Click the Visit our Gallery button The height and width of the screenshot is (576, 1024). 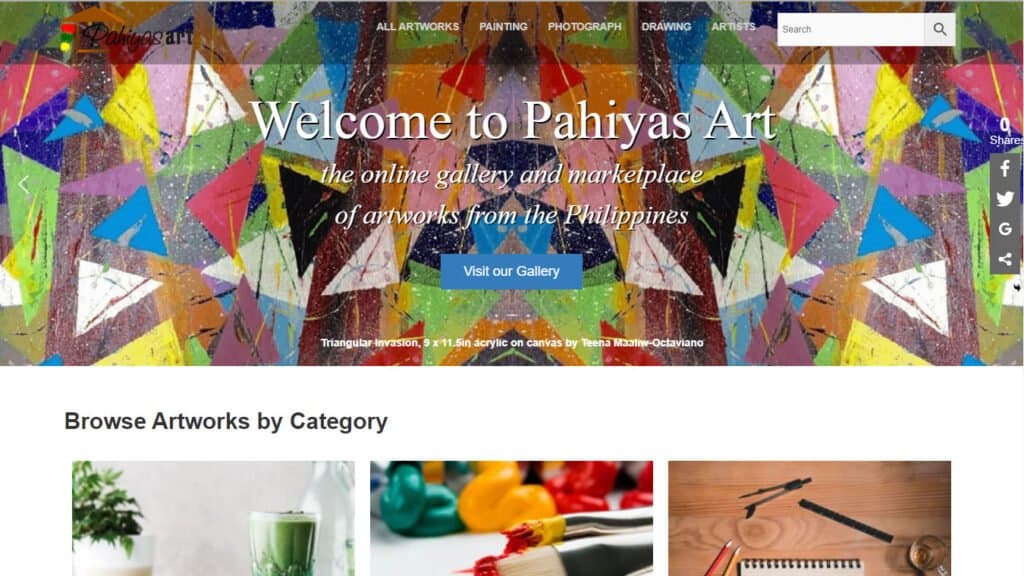pos(511,271)
